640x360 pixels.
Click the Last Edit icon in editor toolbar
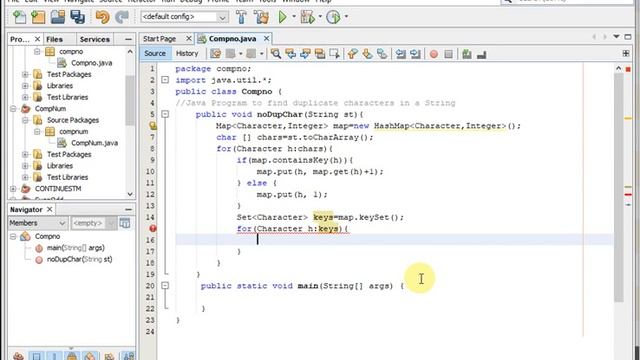click(x=215, y=54)
